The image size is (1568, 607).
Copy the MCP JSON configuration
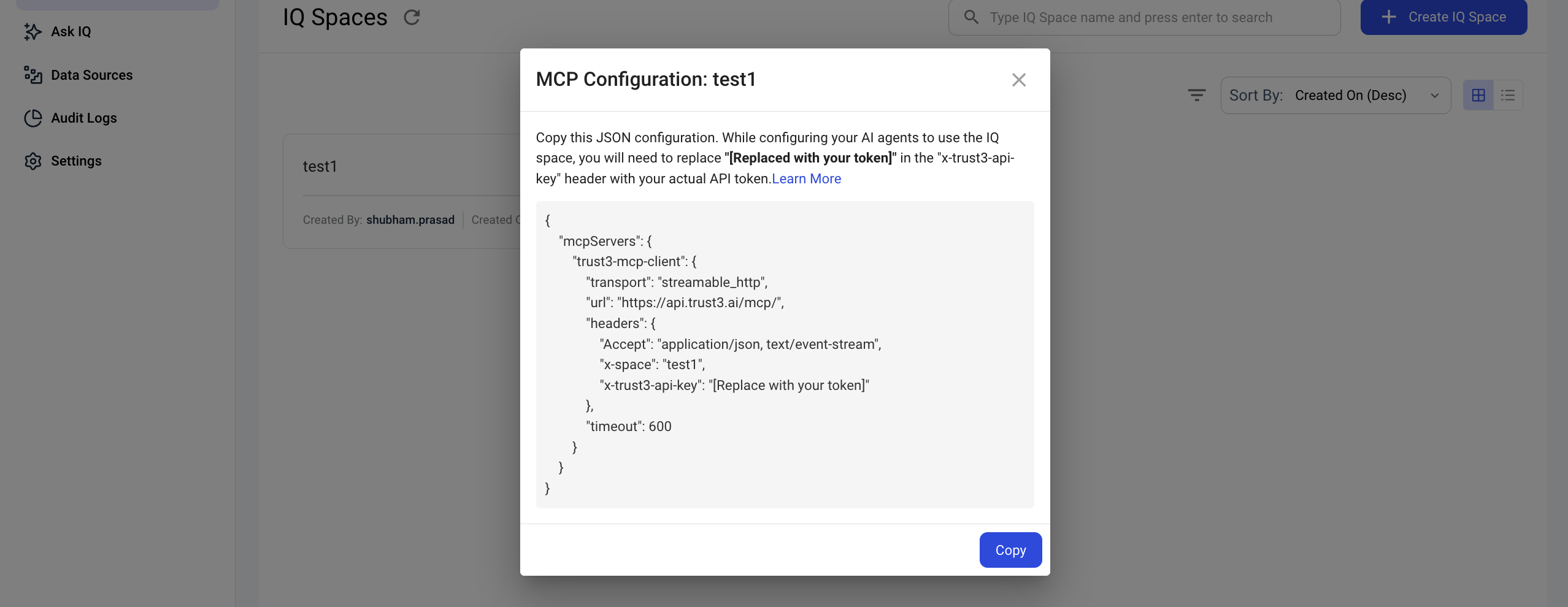point(1010,549)
